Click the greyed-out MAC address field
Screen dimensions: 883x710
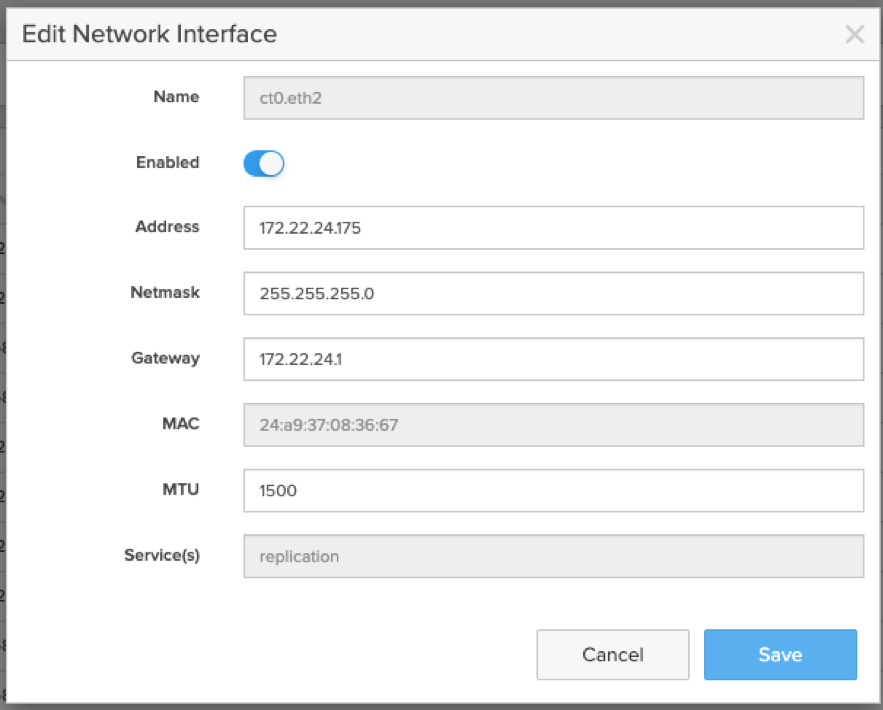(553, 425)
